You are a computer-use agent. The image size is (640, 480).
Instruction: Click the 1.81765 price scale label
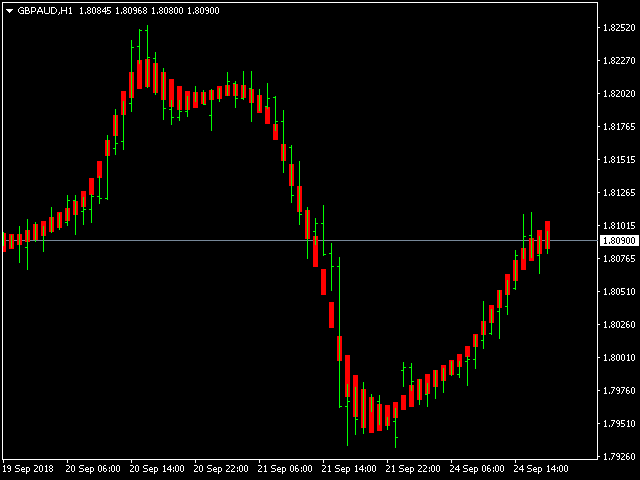(619, 127)
